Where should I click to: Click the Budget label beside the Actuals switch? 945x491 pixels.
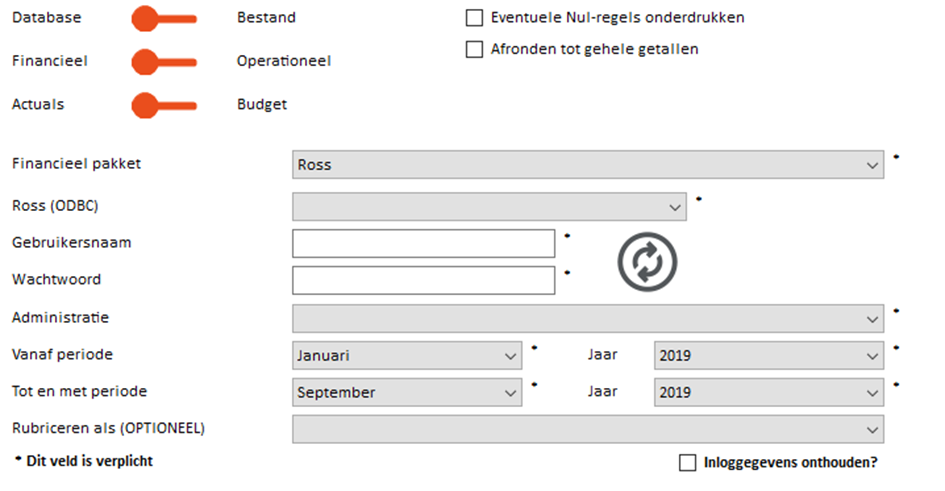pos(262,104)
